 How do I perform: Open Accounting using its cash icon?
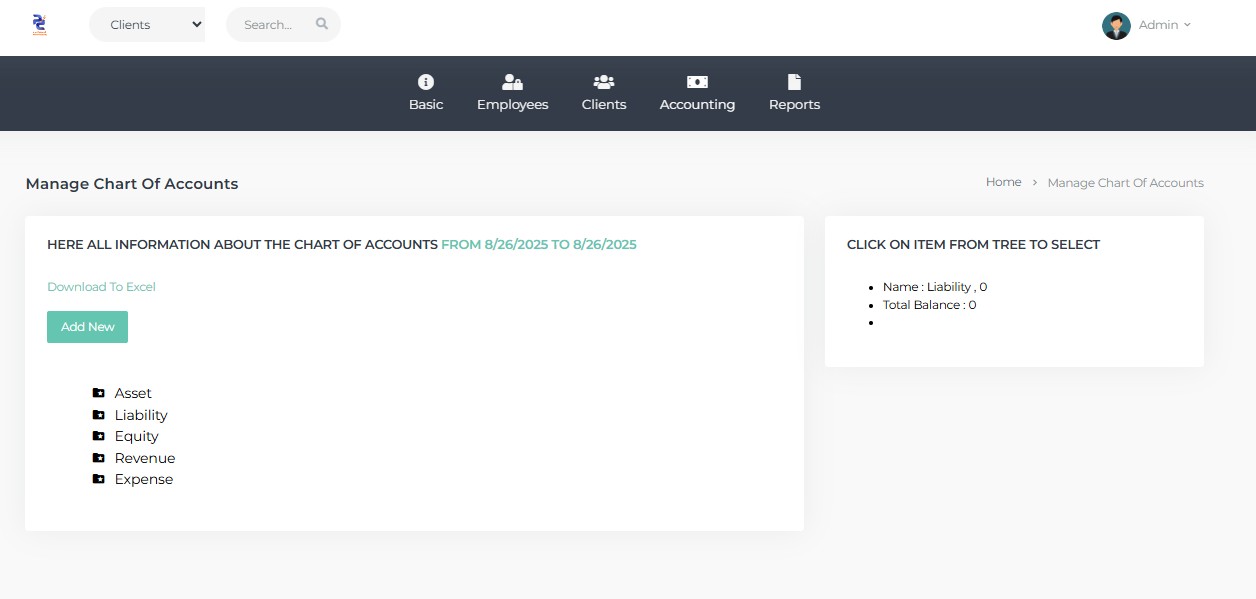tap(696, 82)
